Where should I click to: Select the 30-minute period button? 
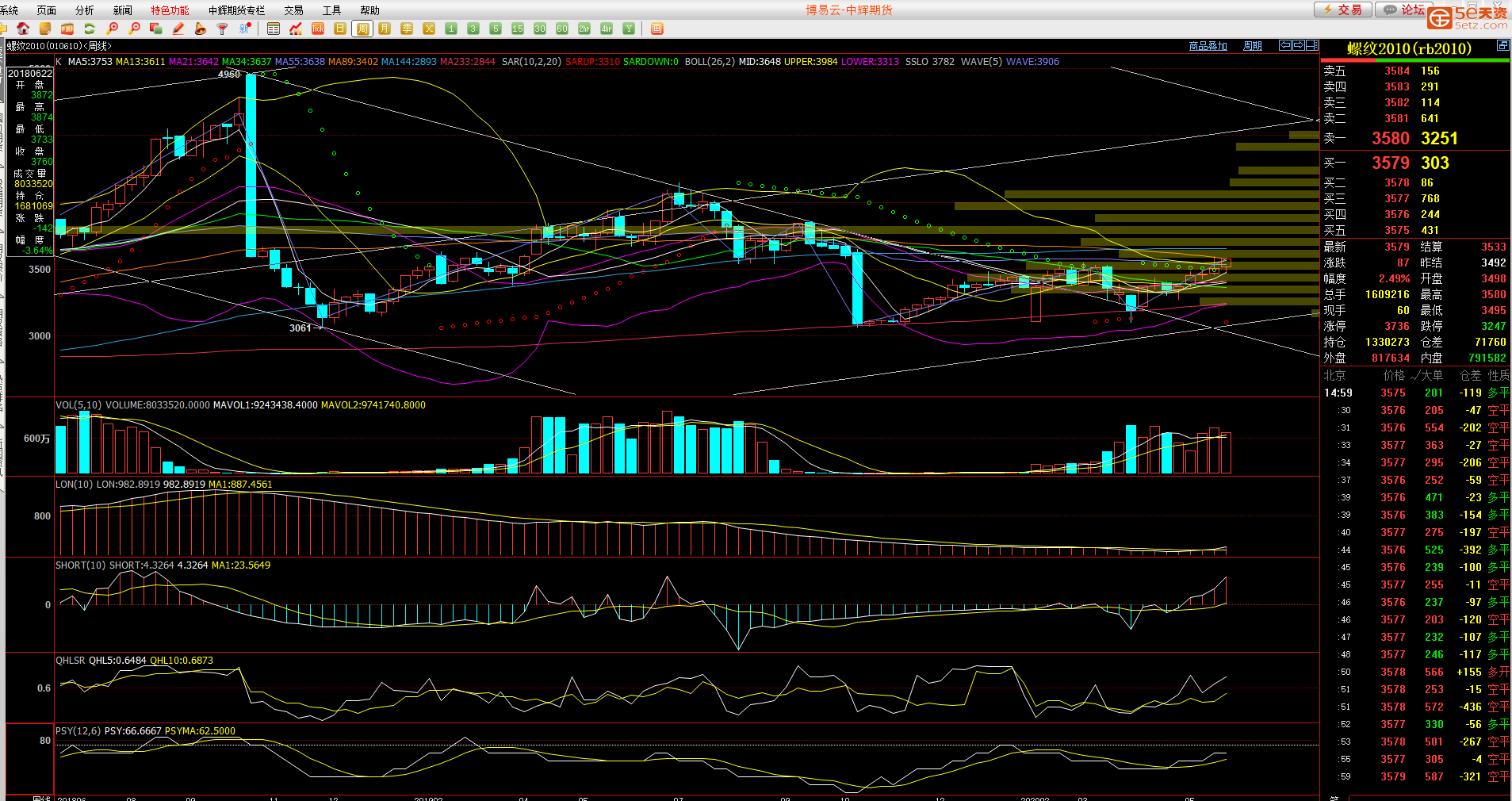pos(540,29)
